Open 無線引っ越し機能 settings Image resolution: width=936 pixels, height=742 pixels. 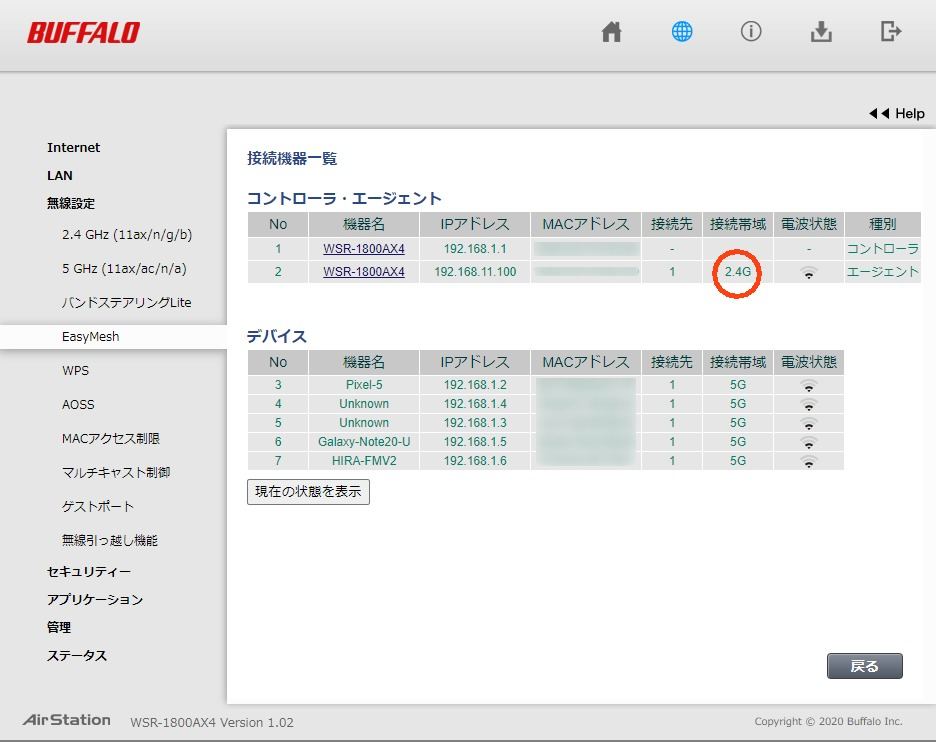pyautogui.click(x=110, y=541)
